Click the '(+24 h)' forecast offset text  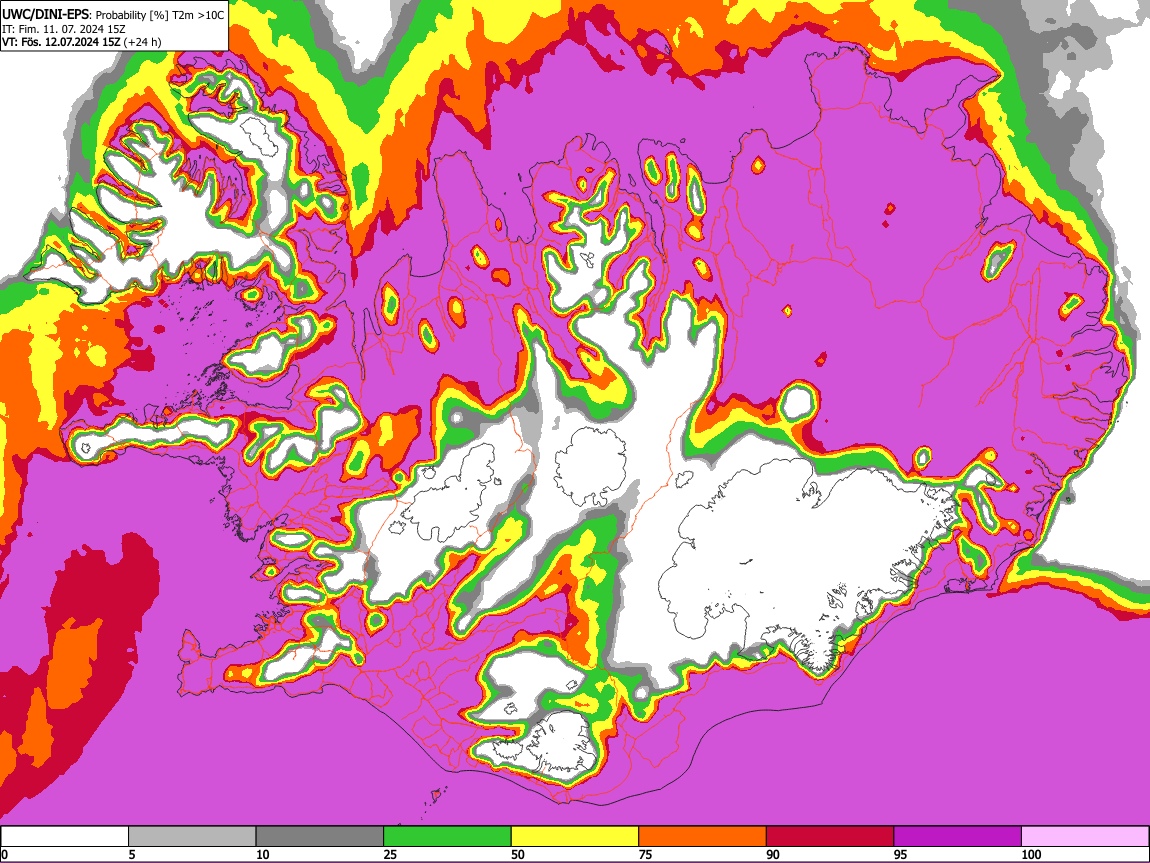click(x=142, y=43)
